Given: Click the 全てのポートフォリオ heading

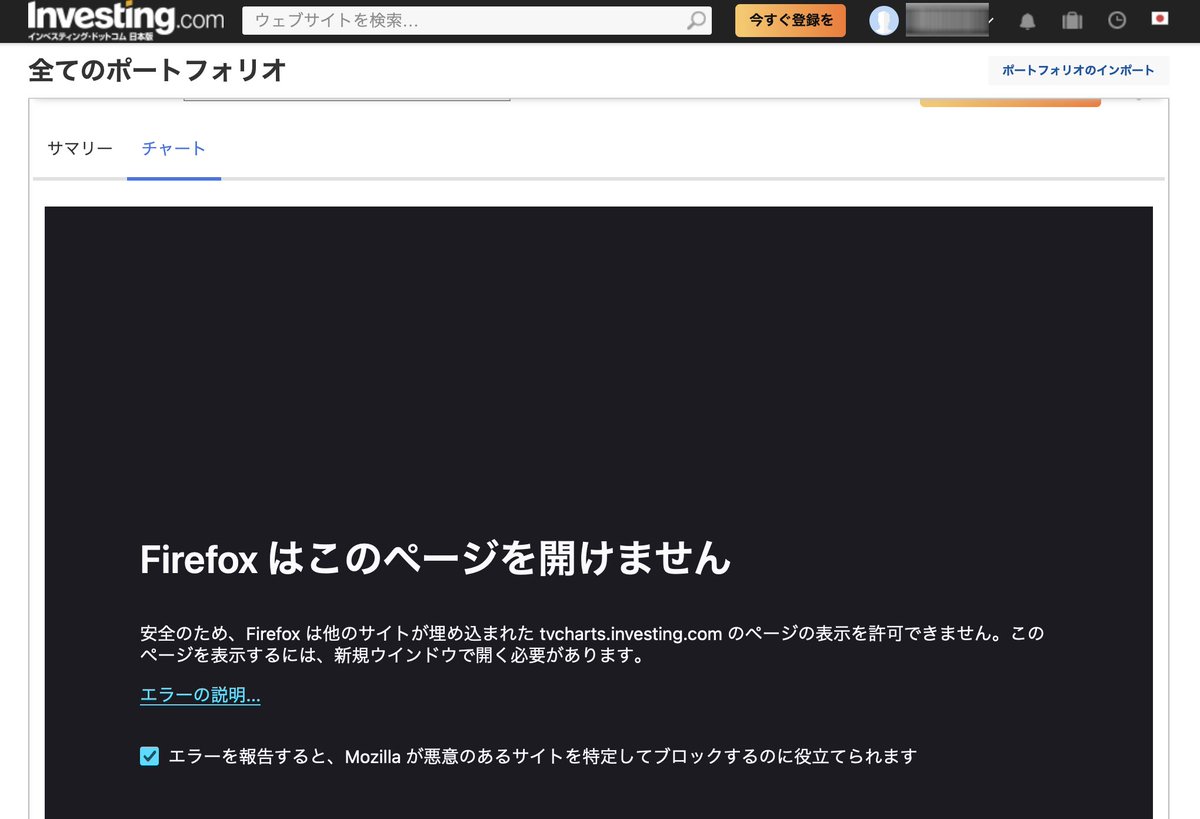Looking at the screenshot, I should pyautogui.click(x=158, y=70).
